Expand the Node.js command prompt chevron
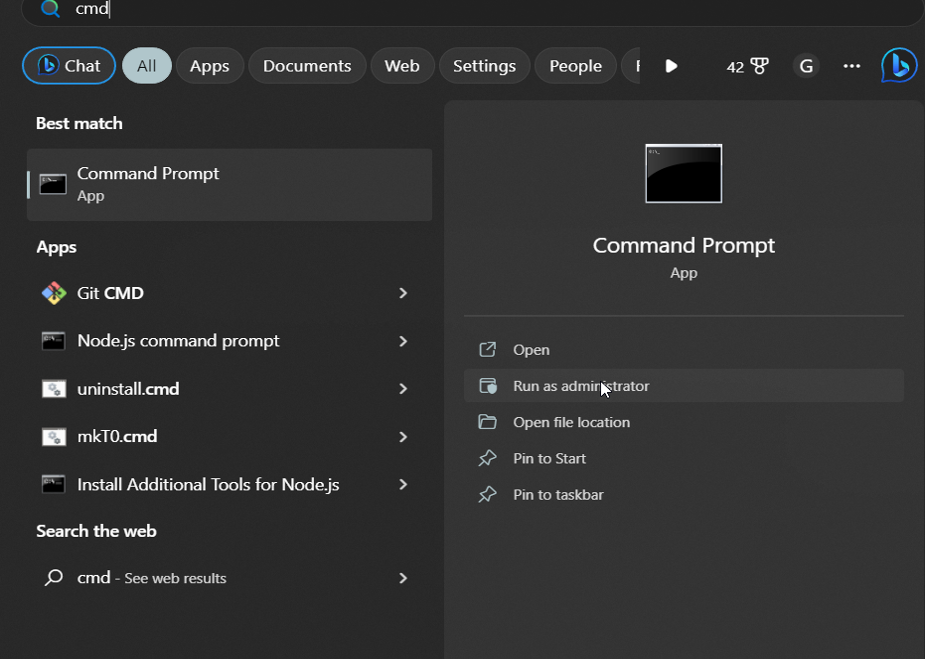Screen dimensions: 926x660 point(403,341)
